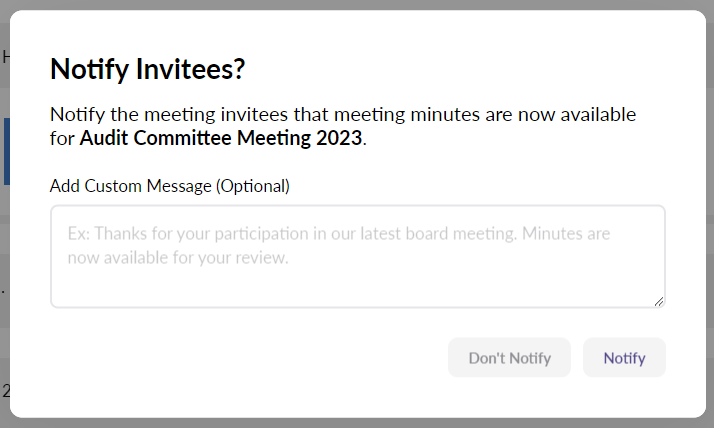The height and width of the screenshot is (428, 714).
Task: Grab the text area resize handle
Action: [x=660, y=302]
